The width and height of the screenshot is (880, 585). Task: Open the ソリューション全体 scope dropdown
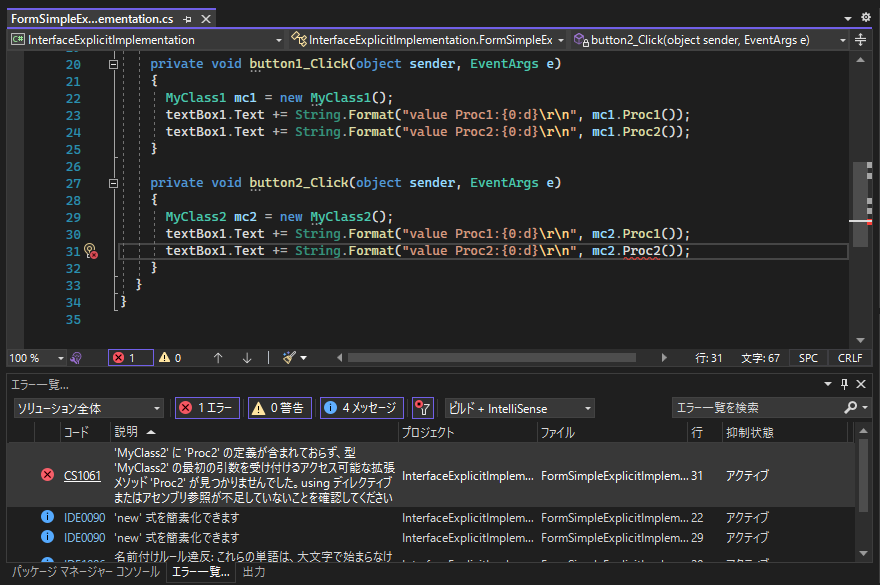(x=88, y=409)
